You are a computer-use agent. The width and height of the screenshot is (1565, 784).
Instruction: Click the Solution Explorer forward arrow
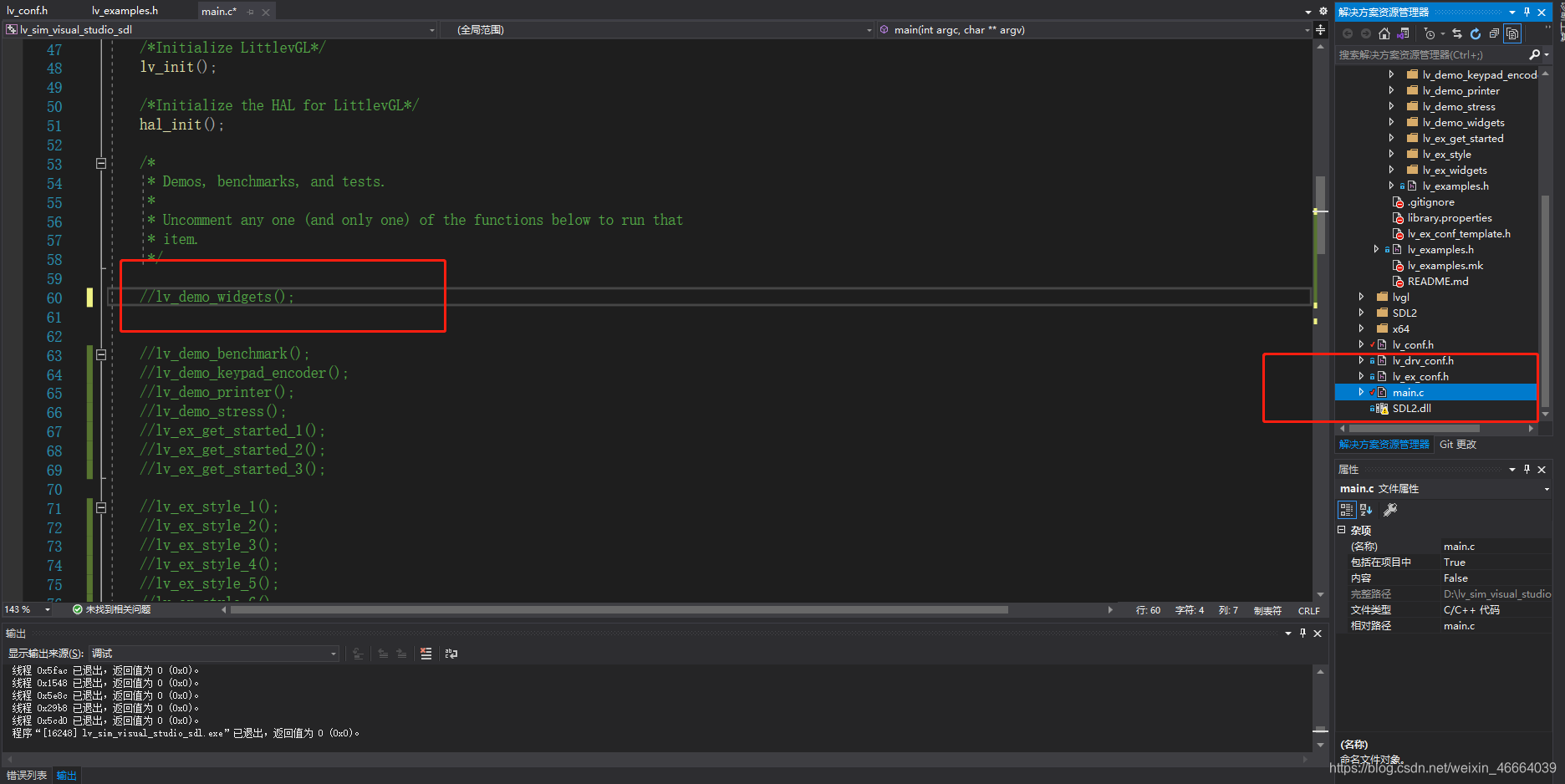1365,33
